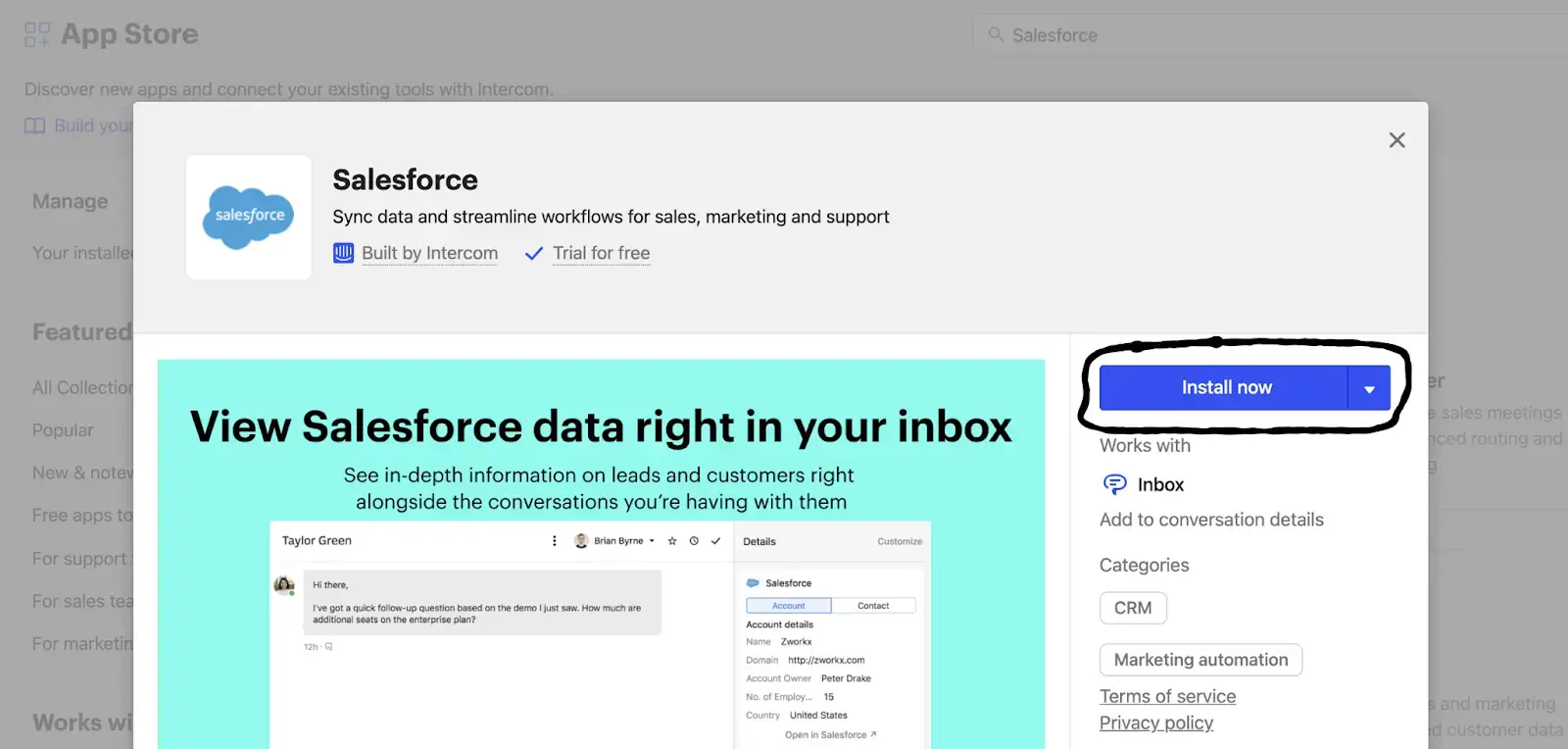The width and height of the screenshot is (1568, 749).
Task: Select the Marketing automation category tag
Action: coord(1200,660)
